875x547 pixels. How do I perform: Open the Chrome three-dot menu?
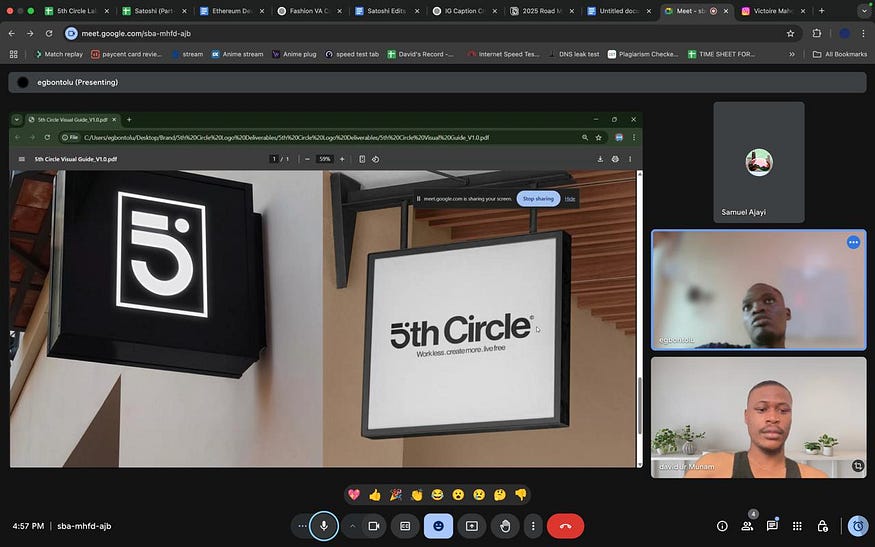coord(863,33)
